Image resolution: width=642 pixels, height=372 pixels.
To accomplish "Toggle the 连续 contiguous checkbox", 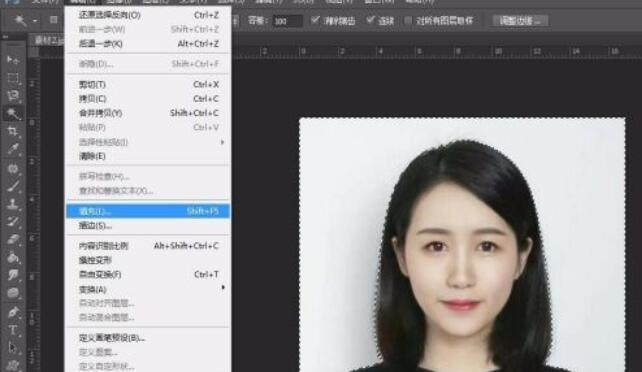I will [x=371, y=20].
